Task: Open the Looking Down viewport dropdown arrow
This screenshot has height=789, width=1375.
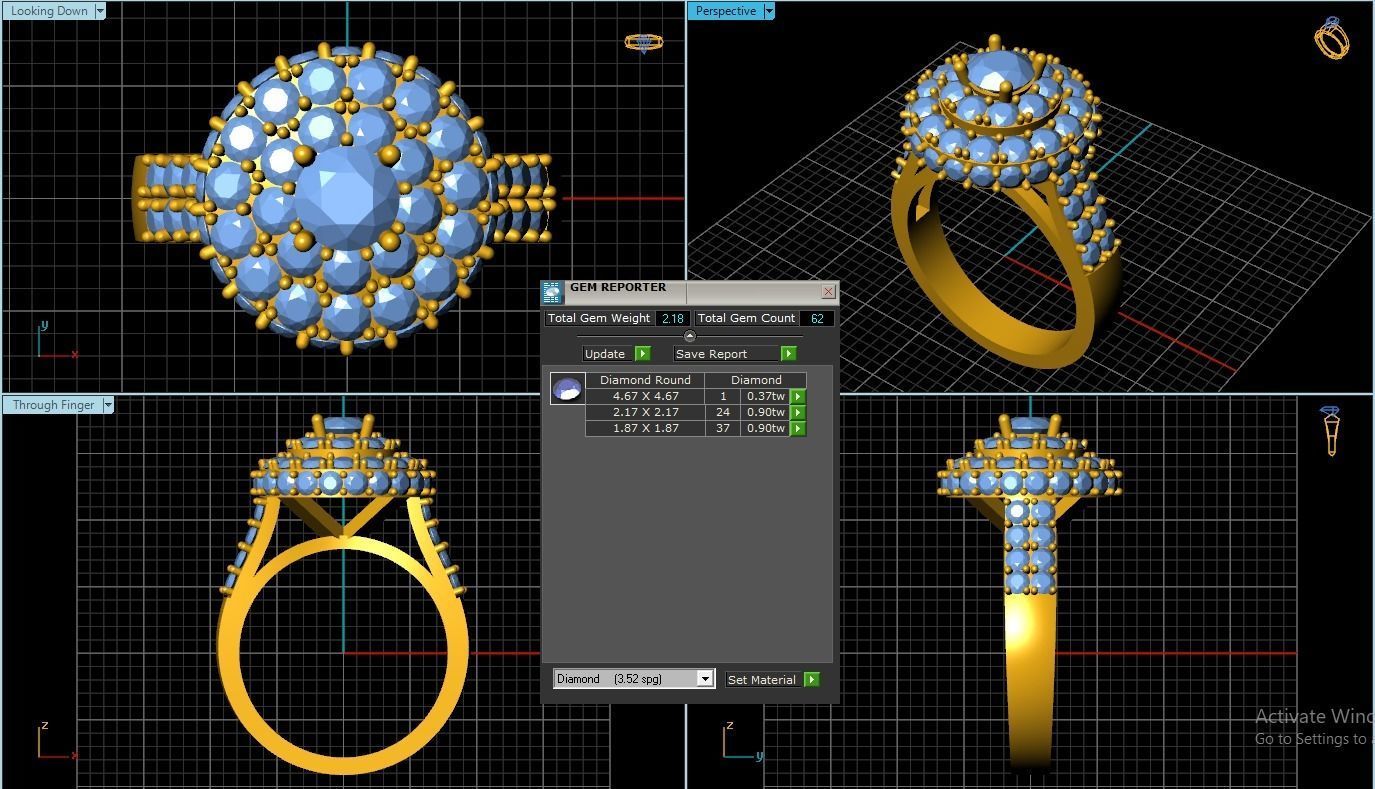Action: click(100, 11)
